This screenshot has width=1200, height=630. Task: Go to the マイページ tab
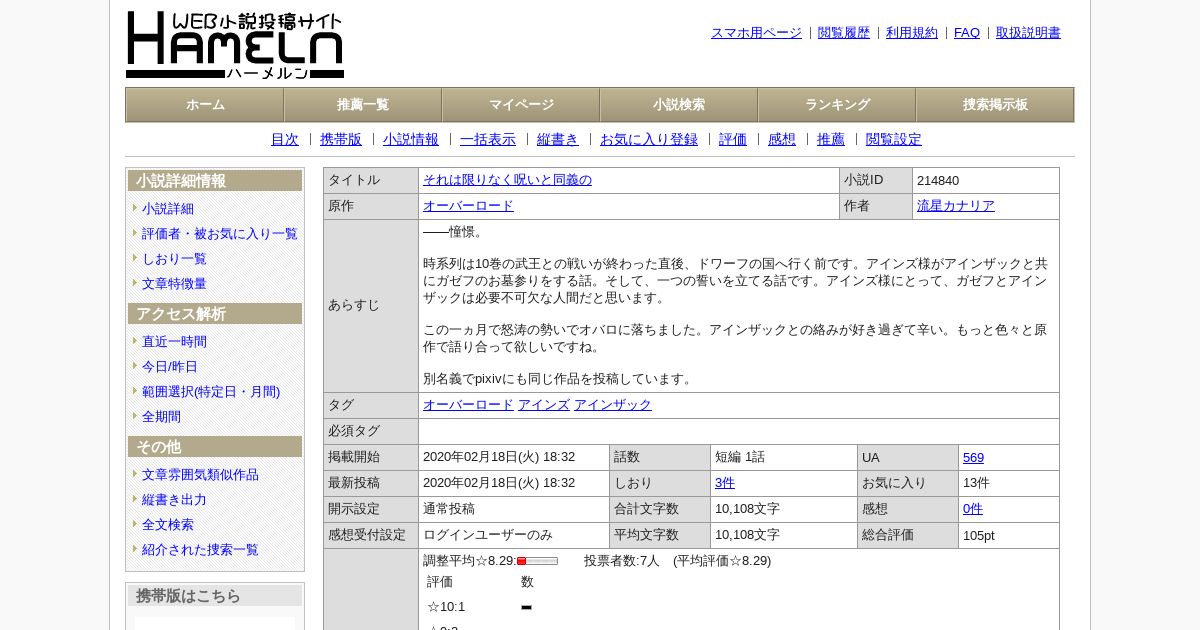[521, 105]
